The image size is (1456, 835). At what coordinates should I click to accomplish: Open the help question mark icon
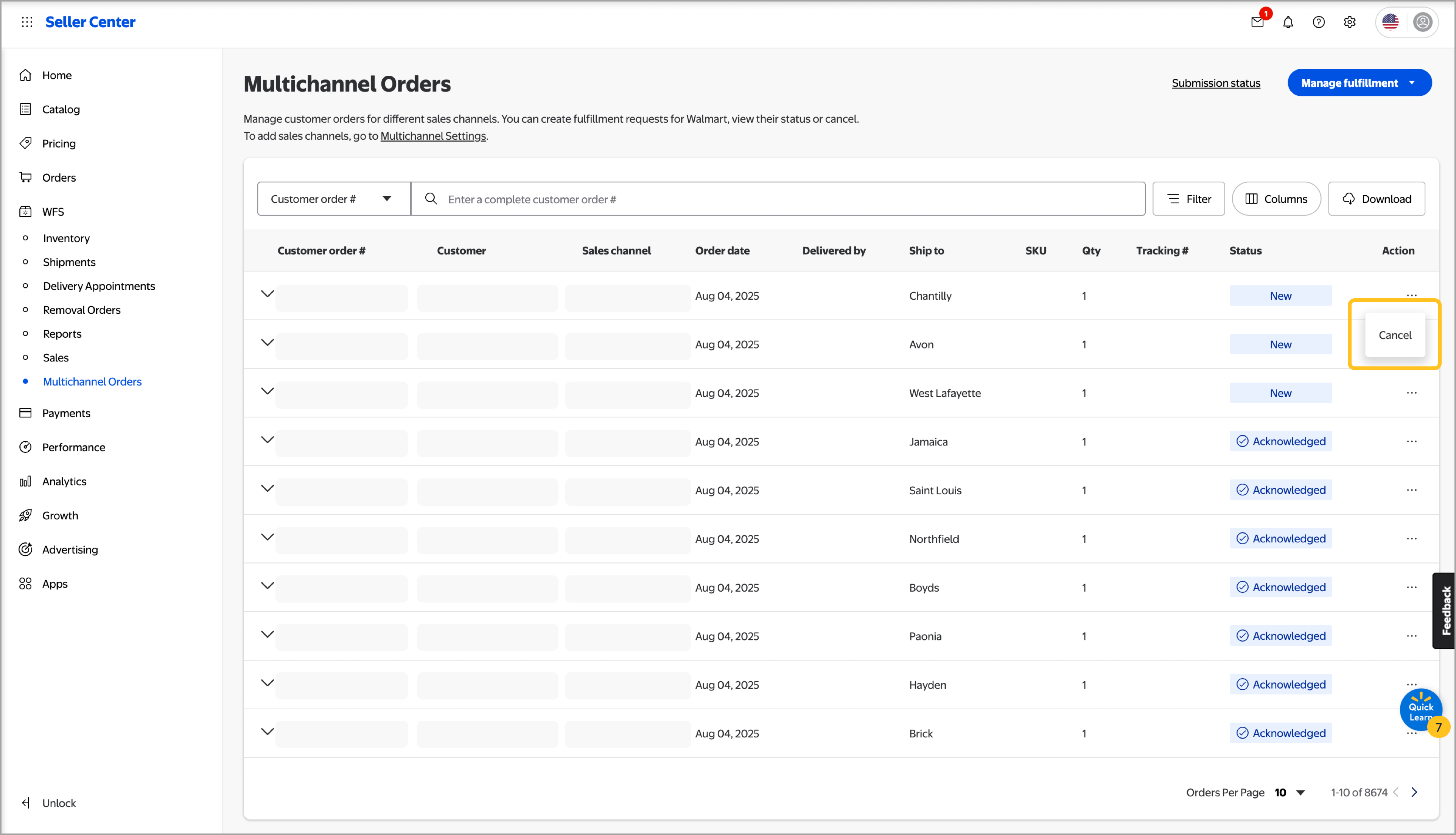(1318, 22)
